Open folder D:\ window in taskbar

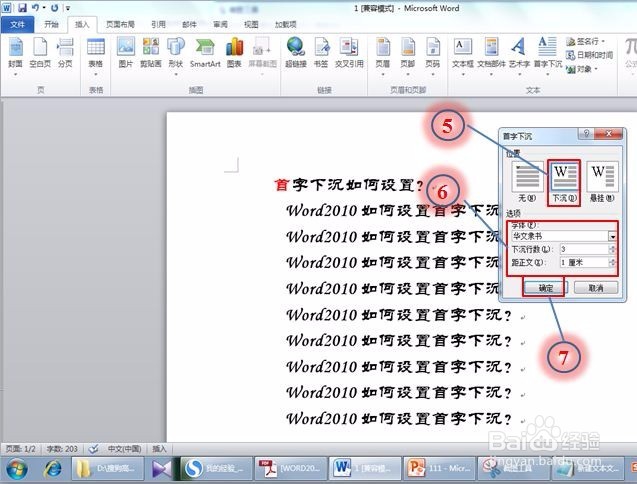coord(108,469)
